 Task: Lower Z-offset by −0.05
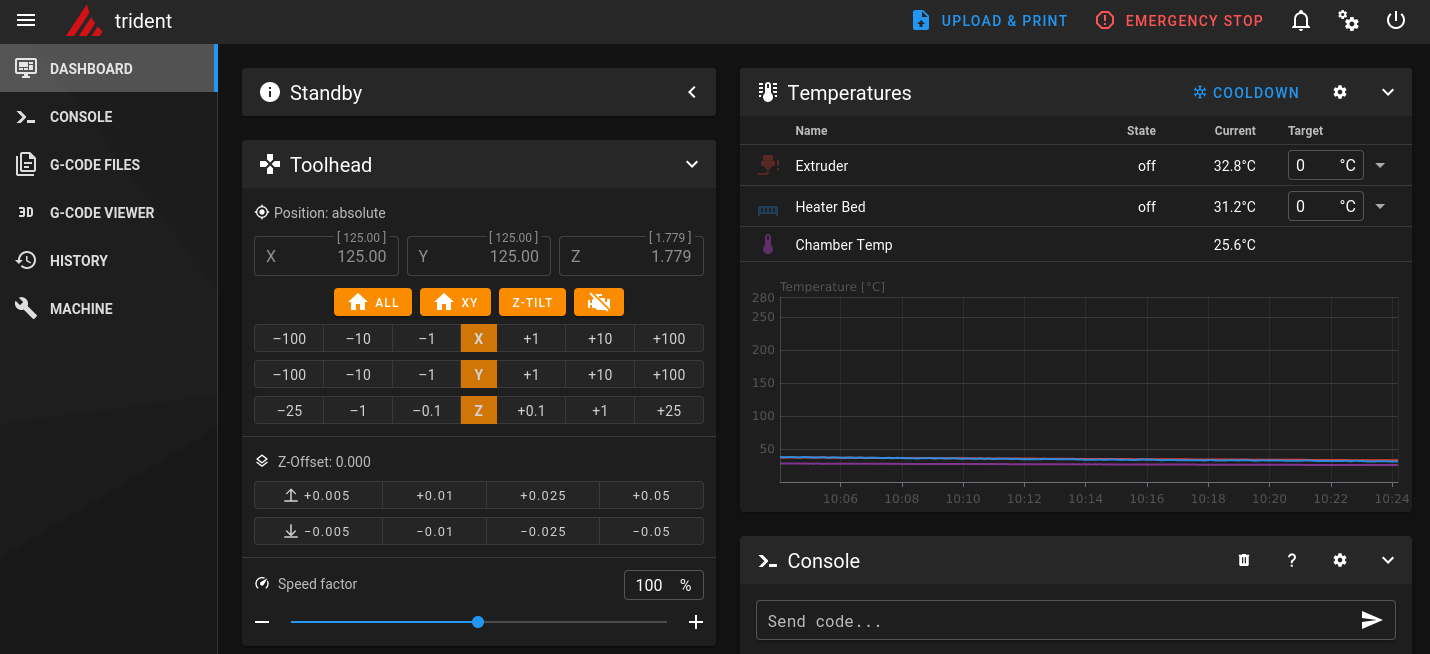click(652, 531)
